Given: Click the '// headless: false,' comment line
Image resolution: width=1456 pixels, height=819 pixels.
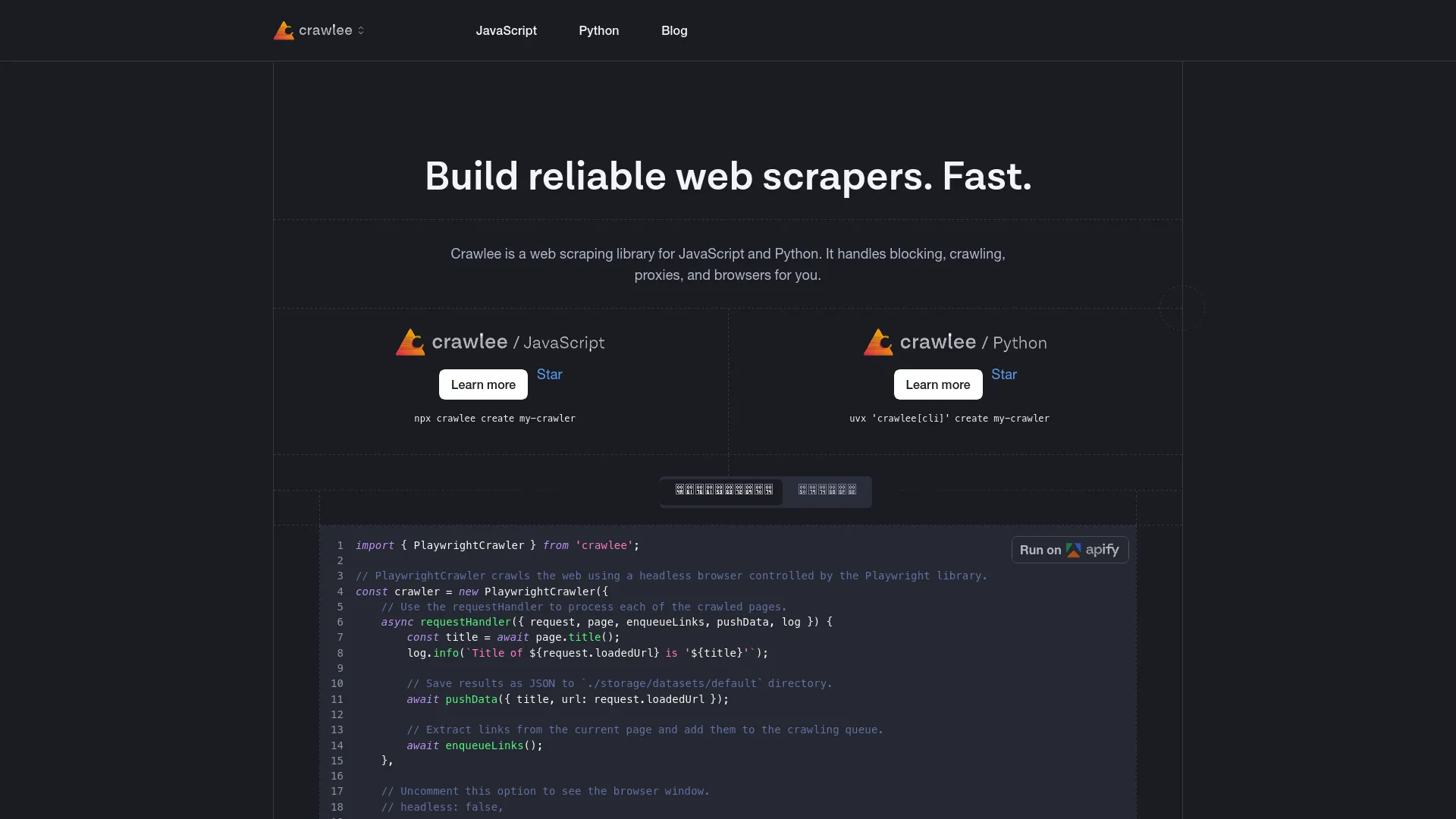Looking at the screenshot, I should point(442,807).
